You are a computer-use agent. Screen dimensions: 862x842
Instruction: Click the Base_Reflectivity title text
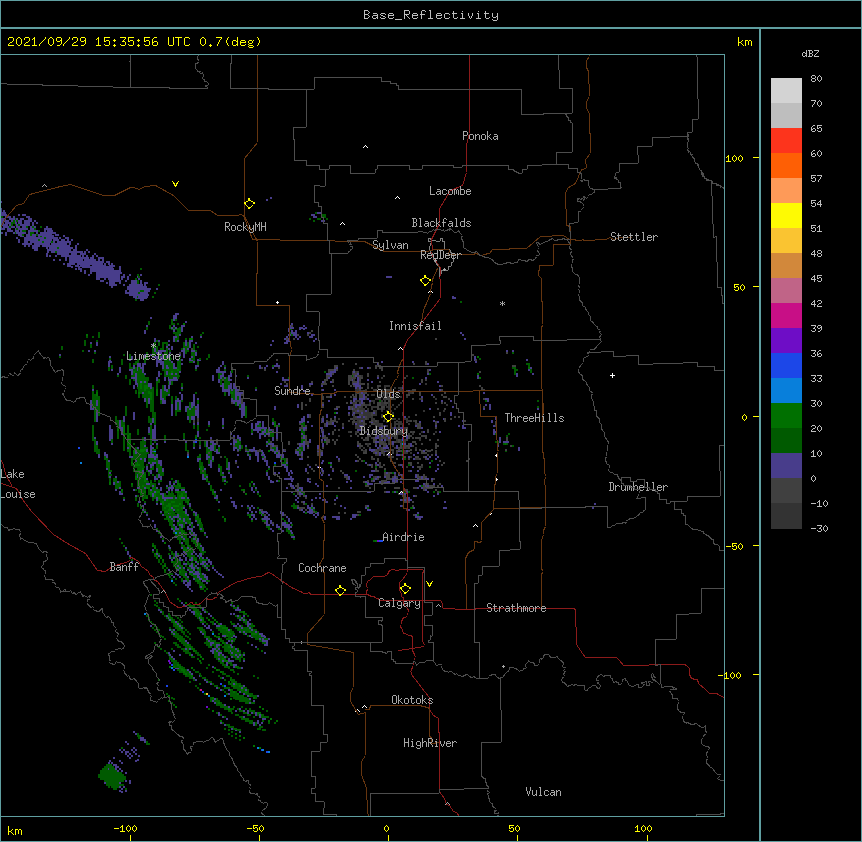431,15
